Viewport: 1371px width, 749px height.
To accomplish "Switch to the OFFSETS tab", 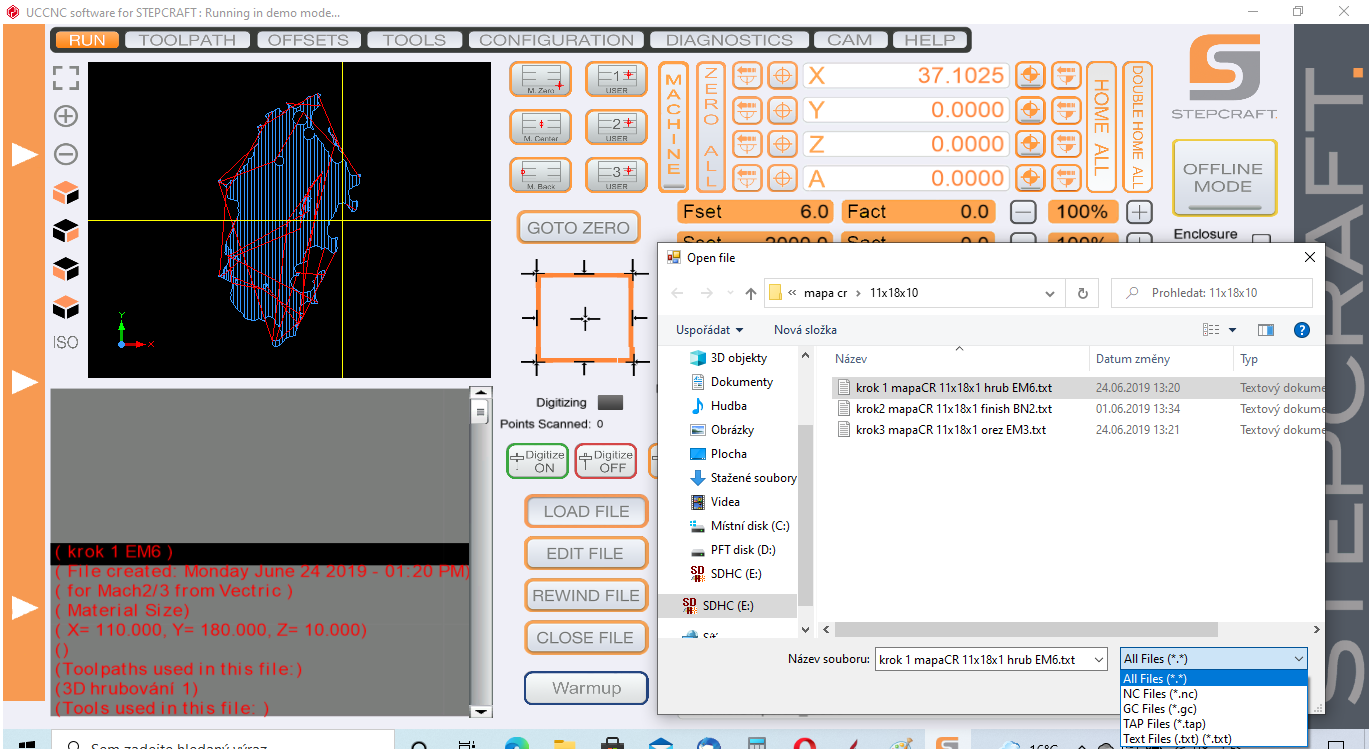I will (x=308, y=40).
